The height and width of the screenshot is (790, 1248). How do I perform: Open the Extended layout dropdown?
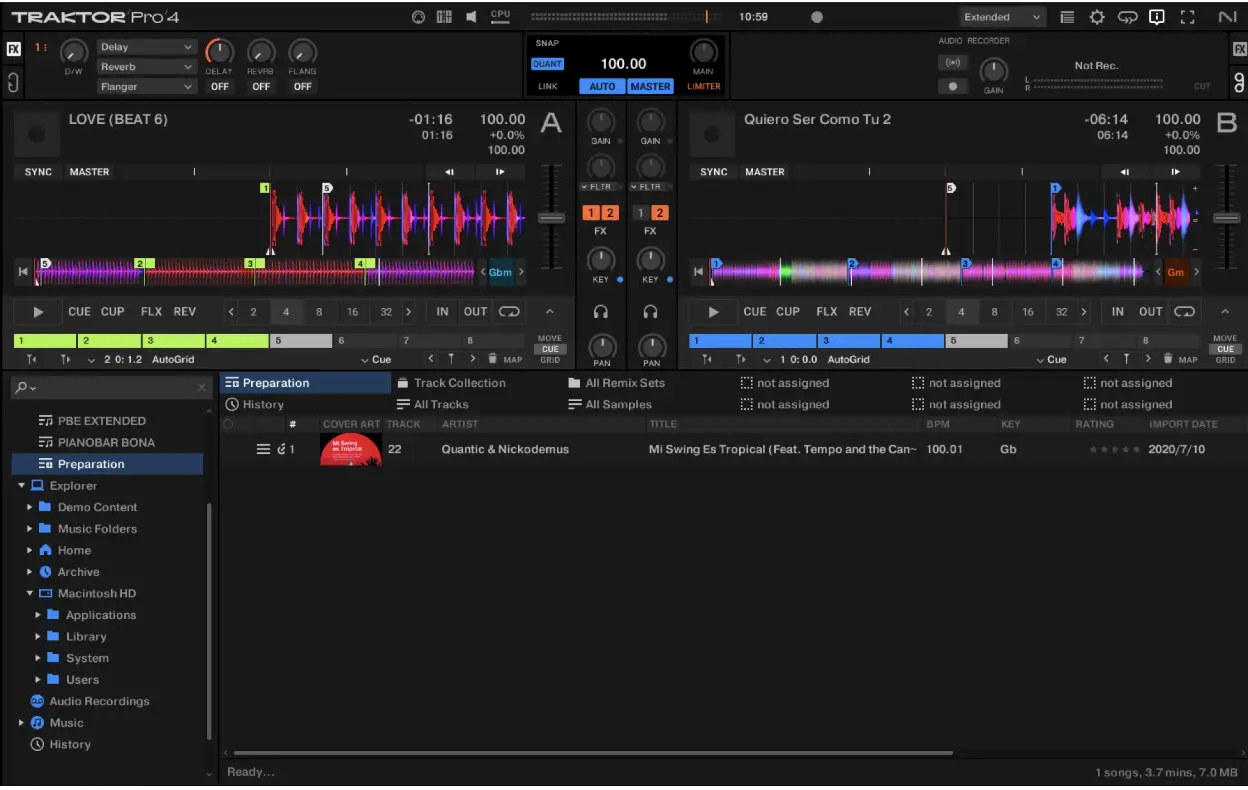[1002, 17]
